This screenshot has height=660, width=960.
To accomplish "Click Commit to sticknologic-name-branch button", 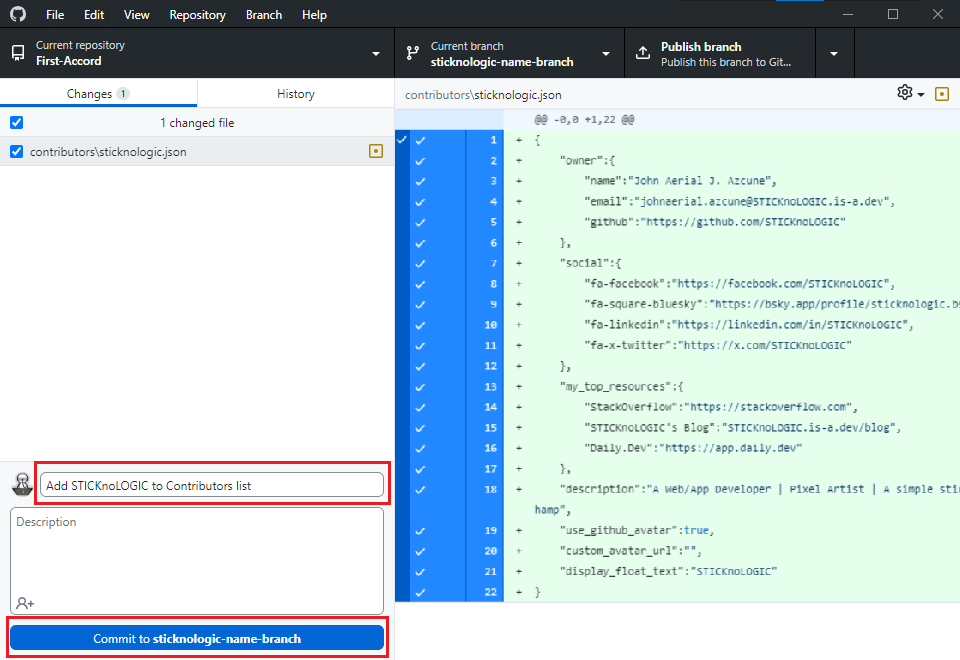I will point(197,638).
